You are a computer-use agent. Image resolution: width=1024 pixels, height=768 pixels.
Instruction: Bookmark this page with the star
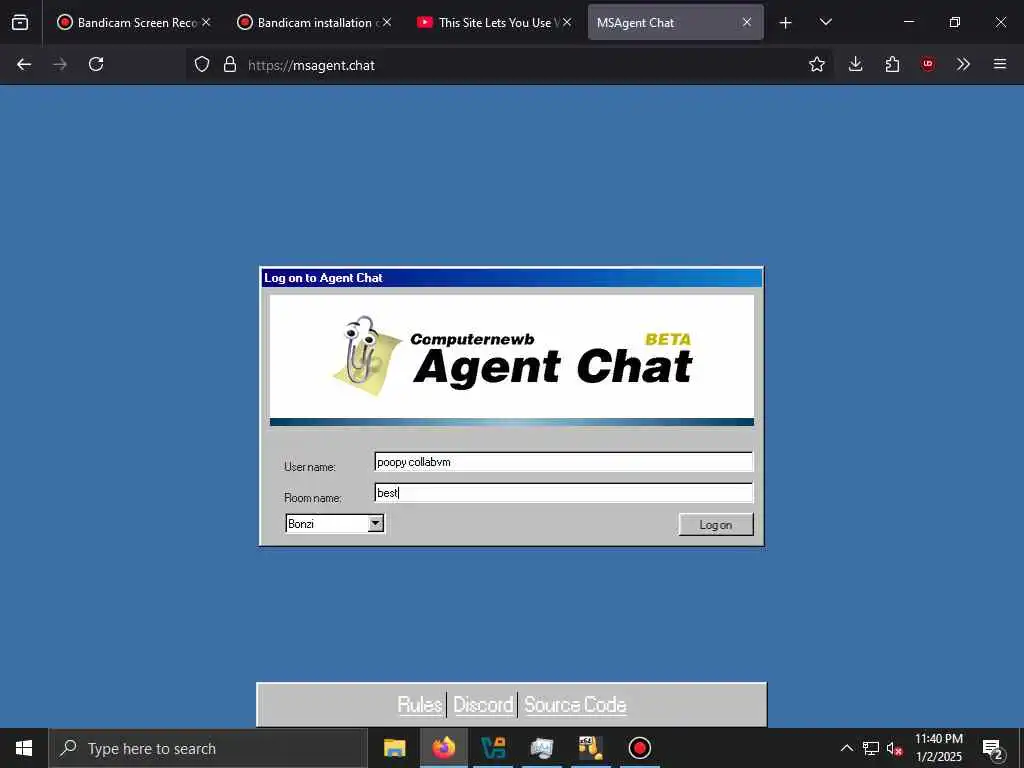point(816,64)
